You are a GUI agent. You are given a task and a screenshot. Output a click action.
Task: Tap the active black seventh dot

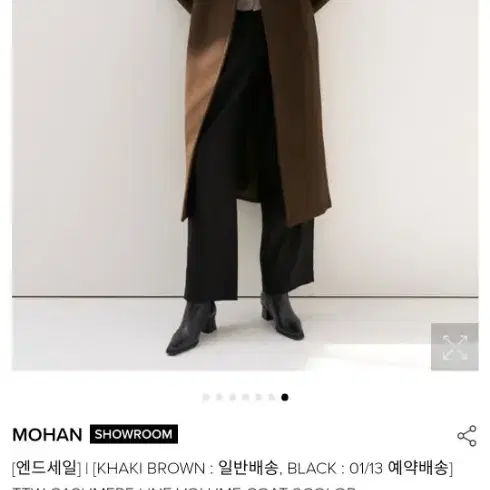[285, 397]
